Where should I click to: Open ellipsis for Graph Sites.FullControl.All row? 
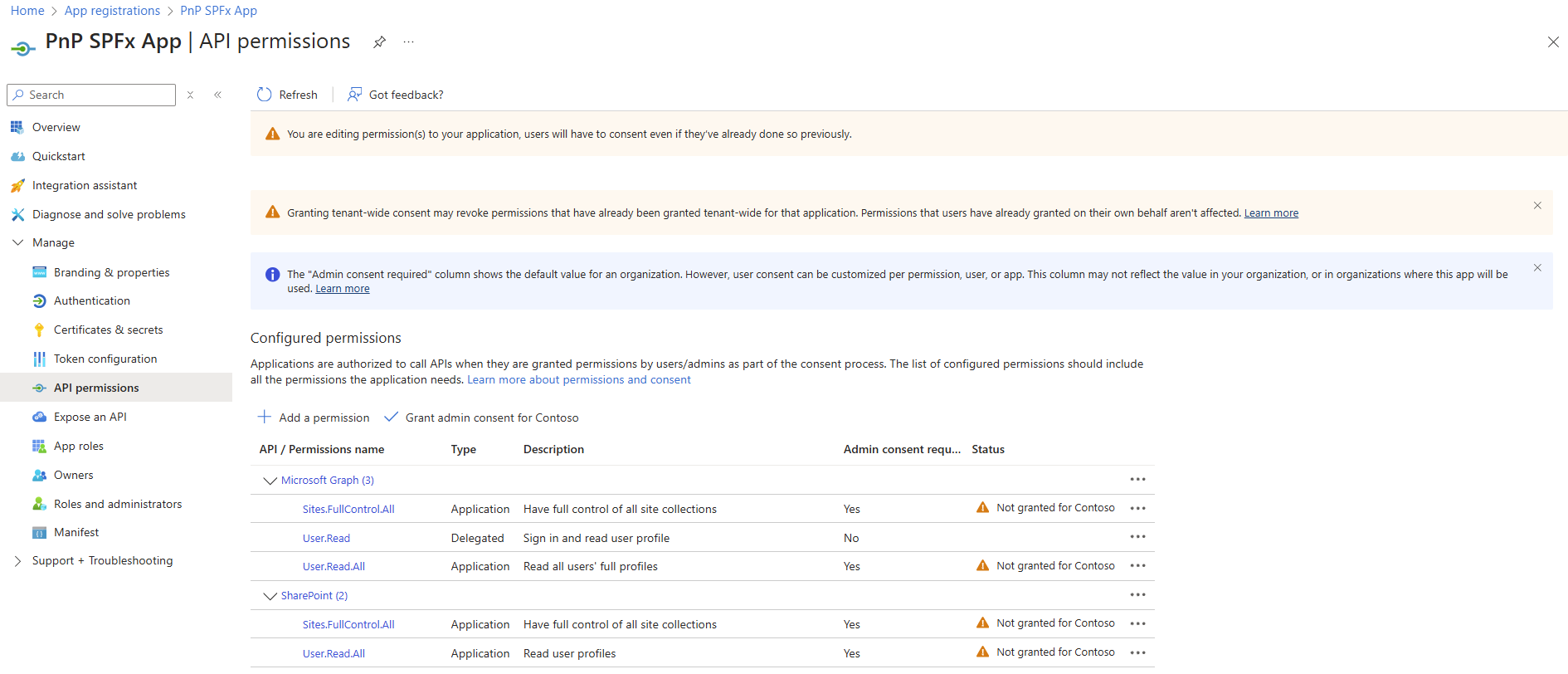[1137, 509]
